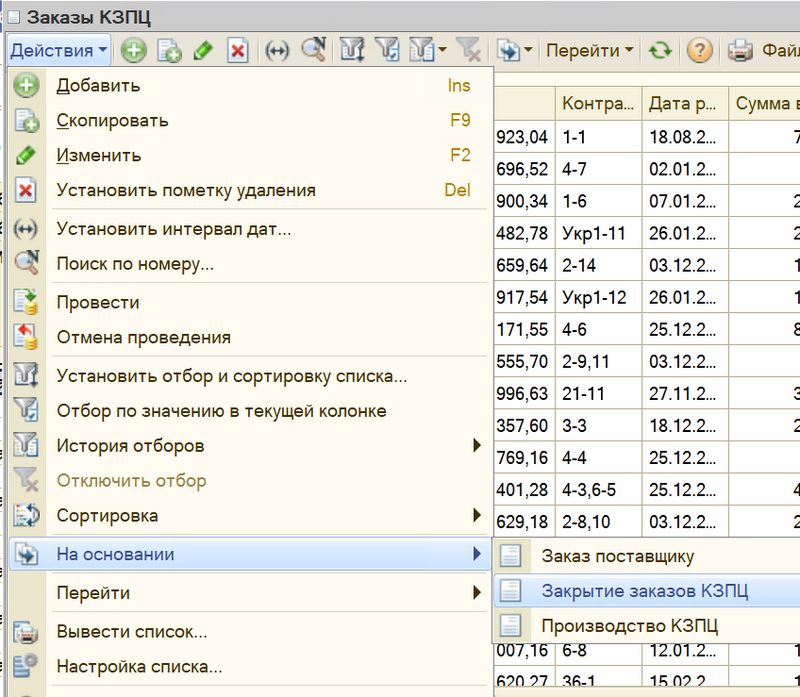Choose Установить пометку удаления
The image size is (800, 697).
(x=249, y=190)
